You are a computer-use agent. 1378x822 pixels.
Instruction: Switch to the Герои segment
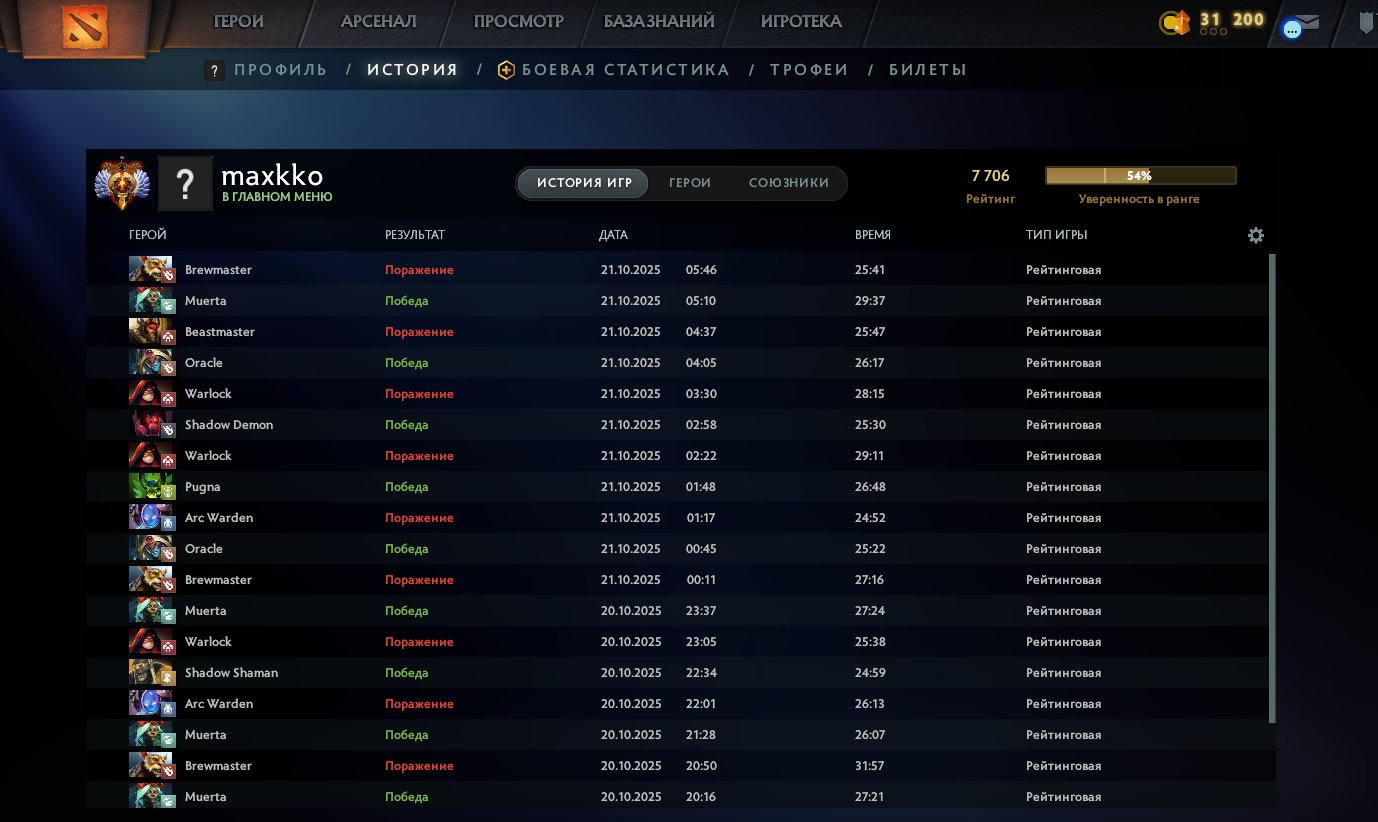coord(690,183)
